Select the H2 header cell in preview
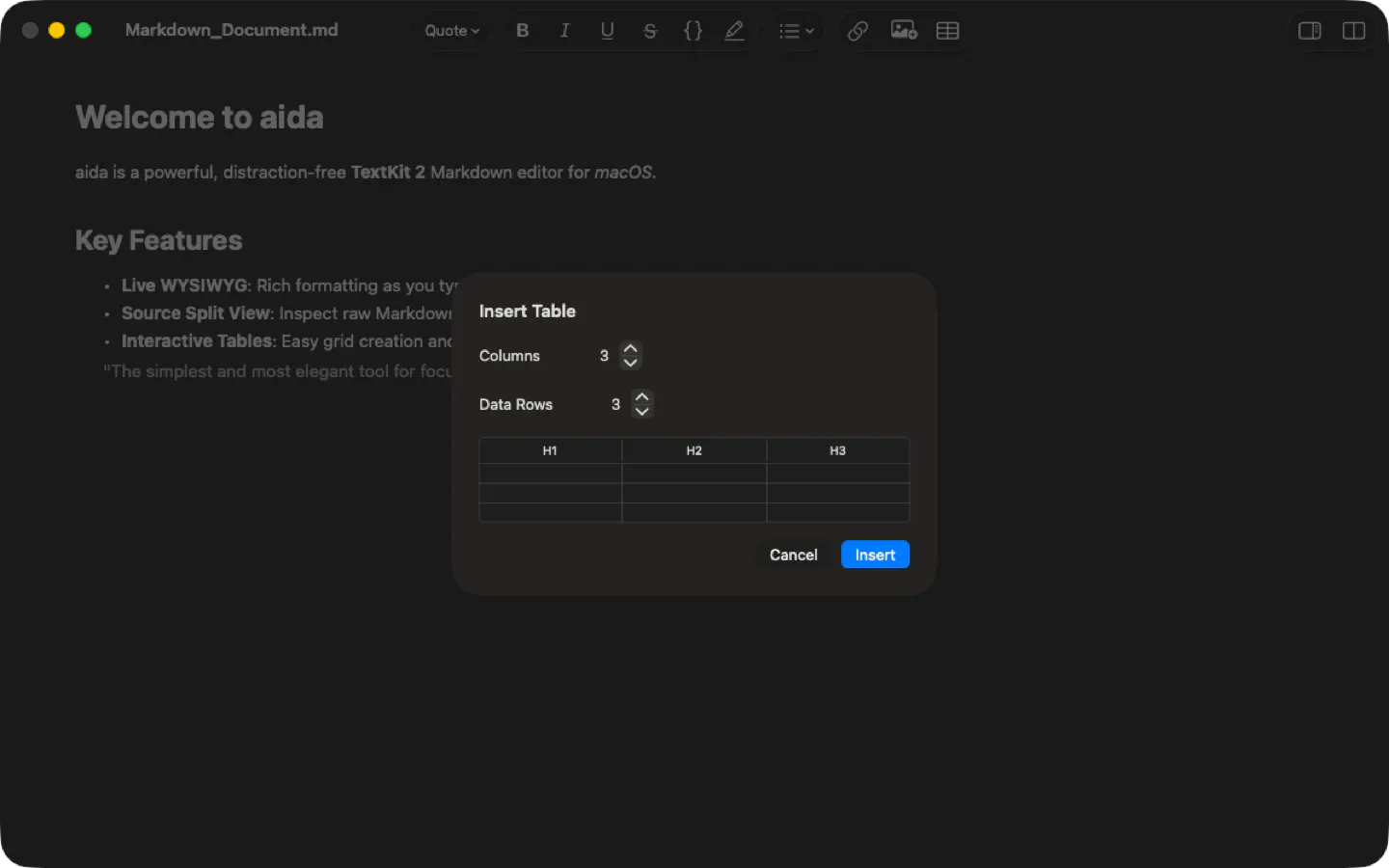 coord(694,451)
